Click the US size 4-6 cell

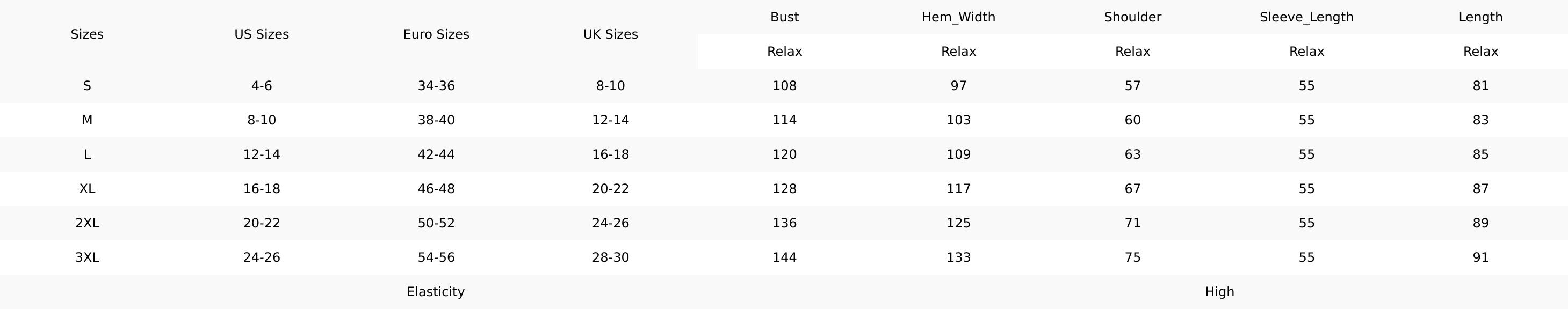[261, 86]
